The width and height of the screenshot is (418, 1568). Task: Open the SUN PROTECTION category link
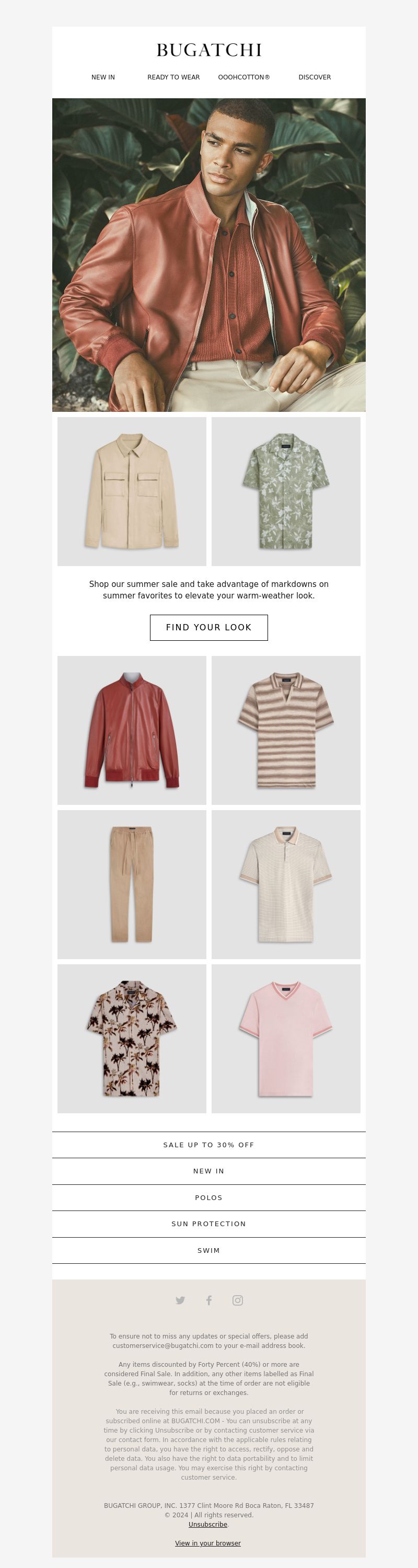(208, 1224)
